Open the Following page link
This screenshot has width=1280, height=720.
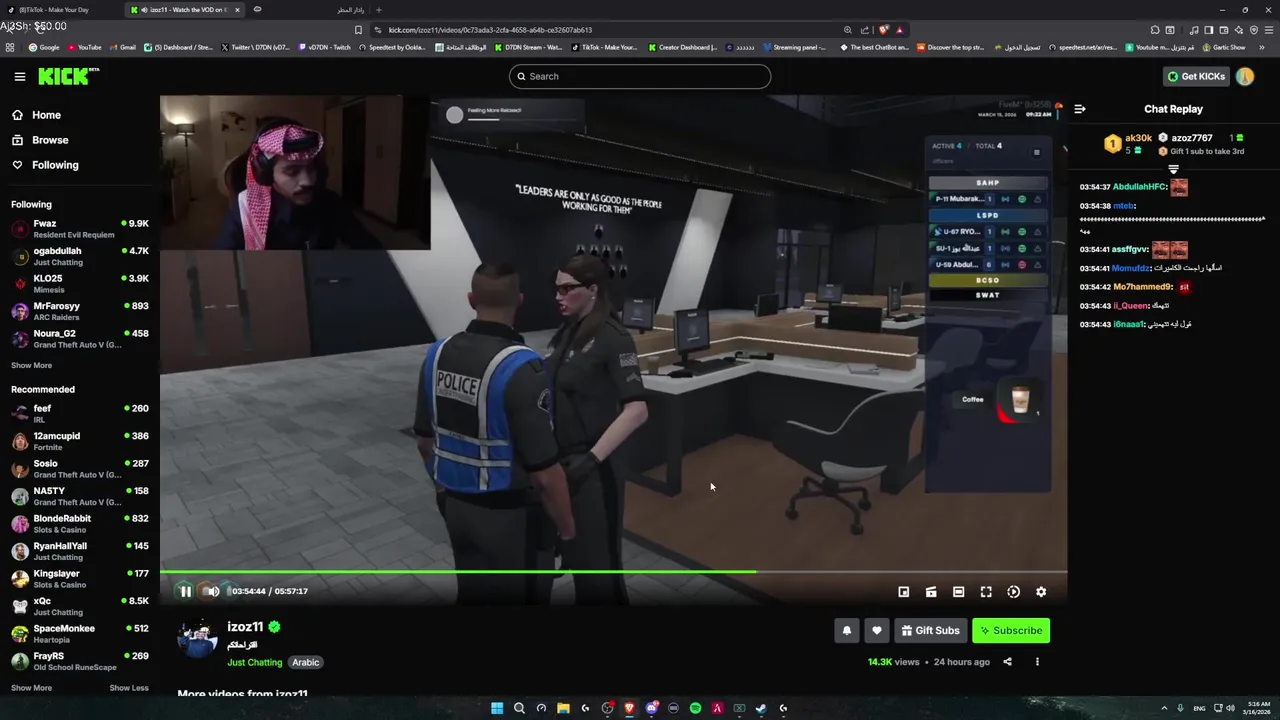pyautogui.click(x=45, y=165)
